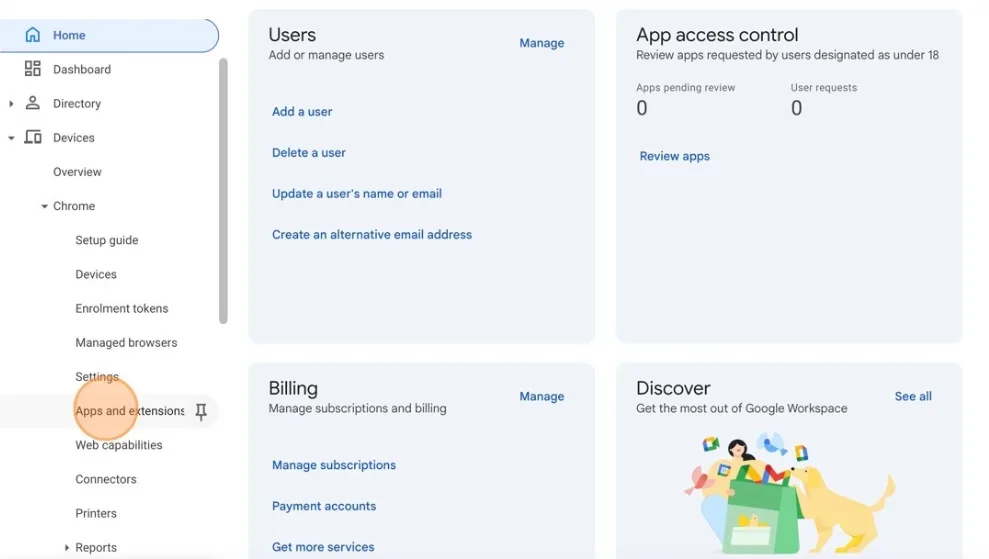Click the Discover card heading
The width and height of the screenshot is (989, 559).
tap(673, 388)
